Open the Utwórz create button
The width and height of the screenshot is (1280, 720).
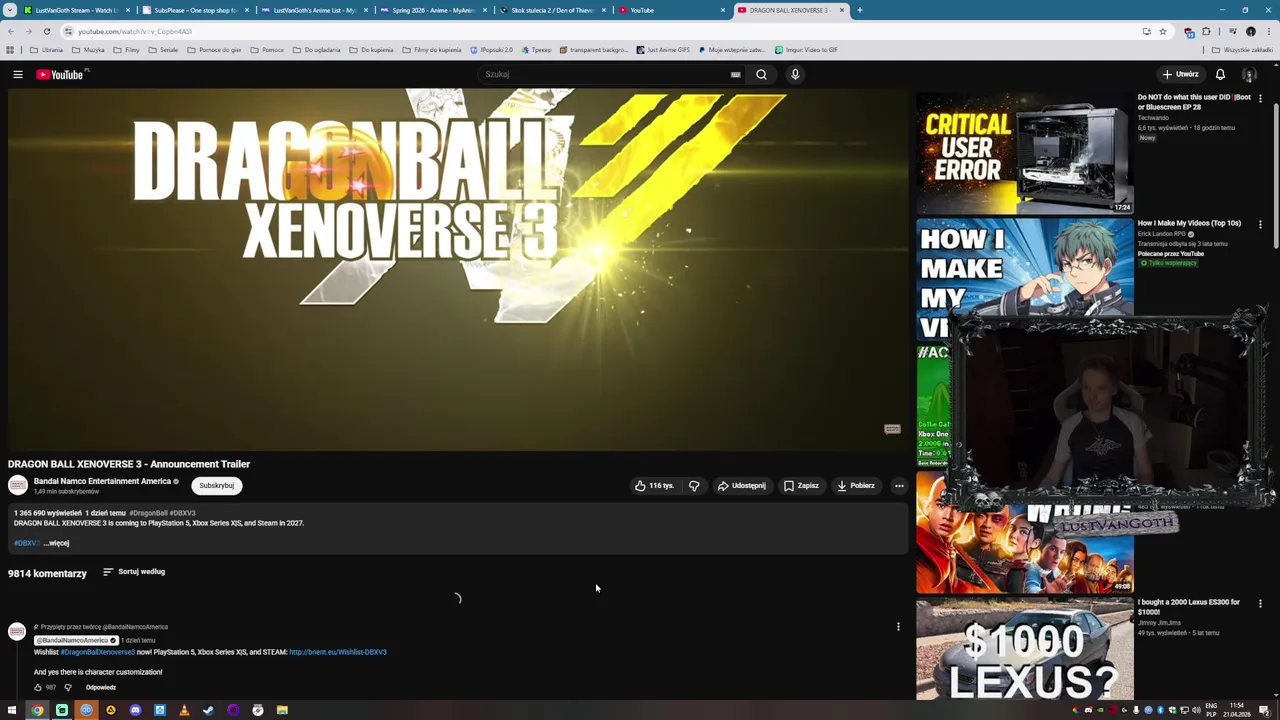1180,74
